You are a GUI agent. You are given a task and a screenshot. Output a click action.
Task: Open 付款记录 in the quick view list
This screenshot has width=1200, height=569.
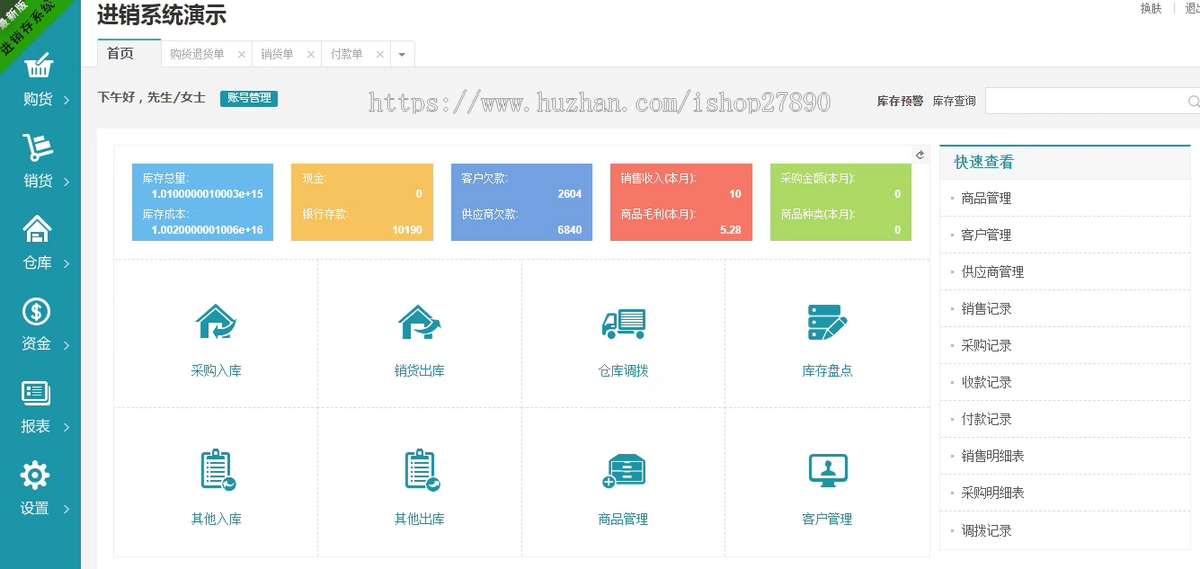pos(986,419)
